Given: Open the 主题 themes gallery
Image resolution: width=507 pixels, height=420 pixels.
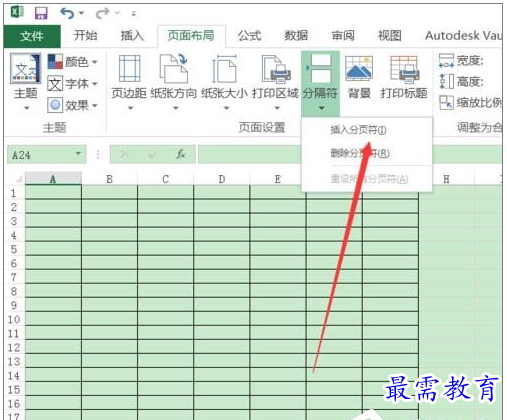Looking at the screenshot, I should (26, 82).
